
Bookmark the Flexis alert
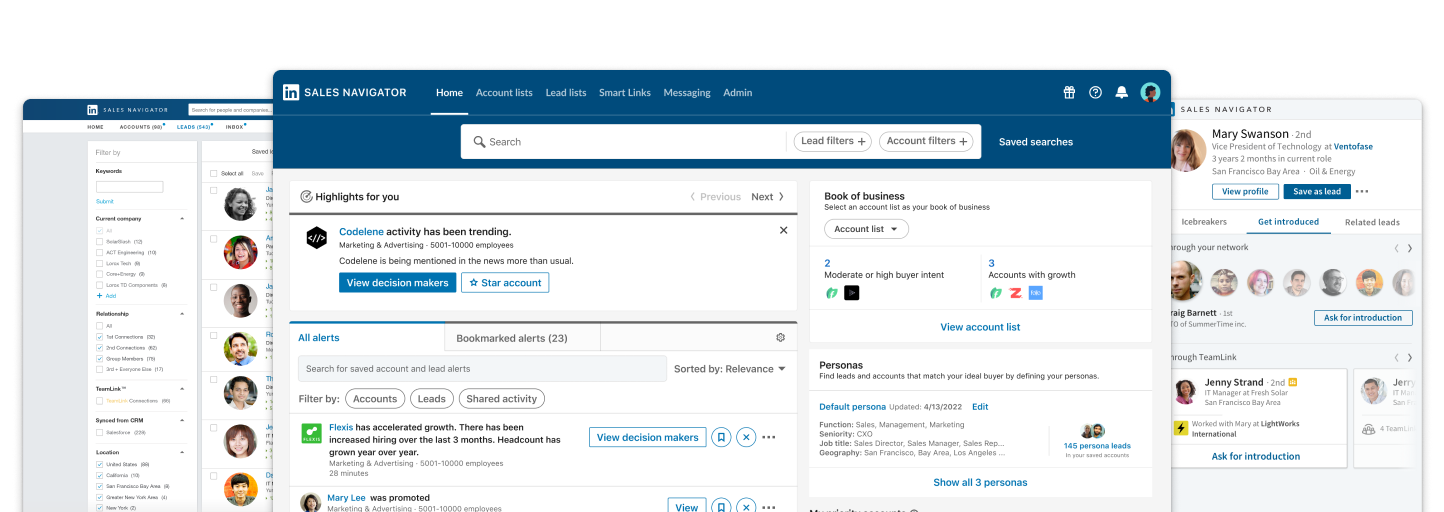(x=721, y=437)
